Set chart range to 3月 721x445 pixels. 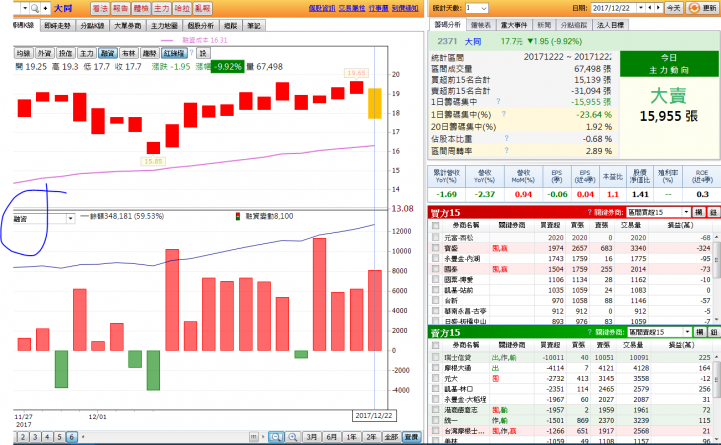point(311,437)
